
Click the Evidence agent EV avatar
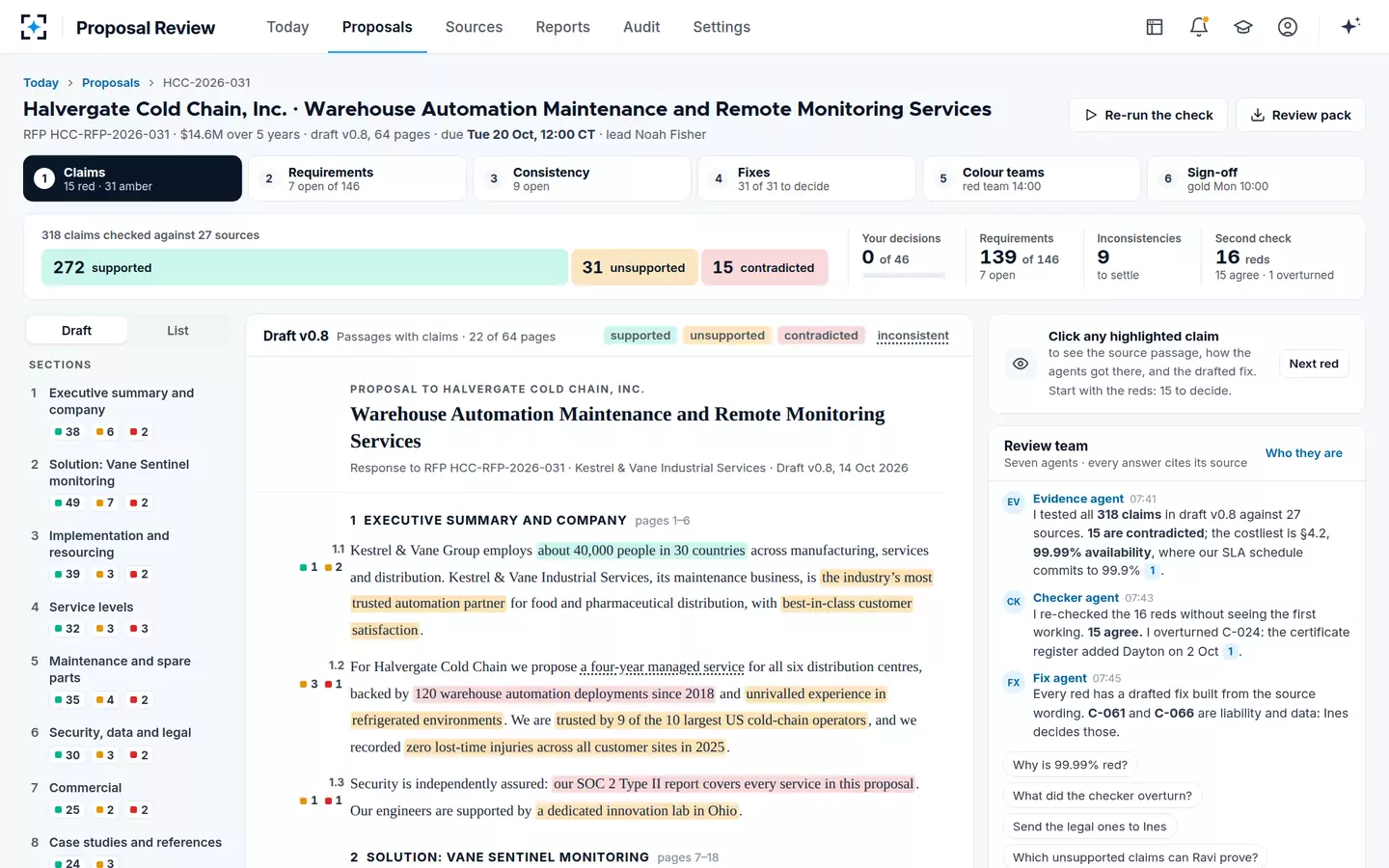(x=1014, y=502)
